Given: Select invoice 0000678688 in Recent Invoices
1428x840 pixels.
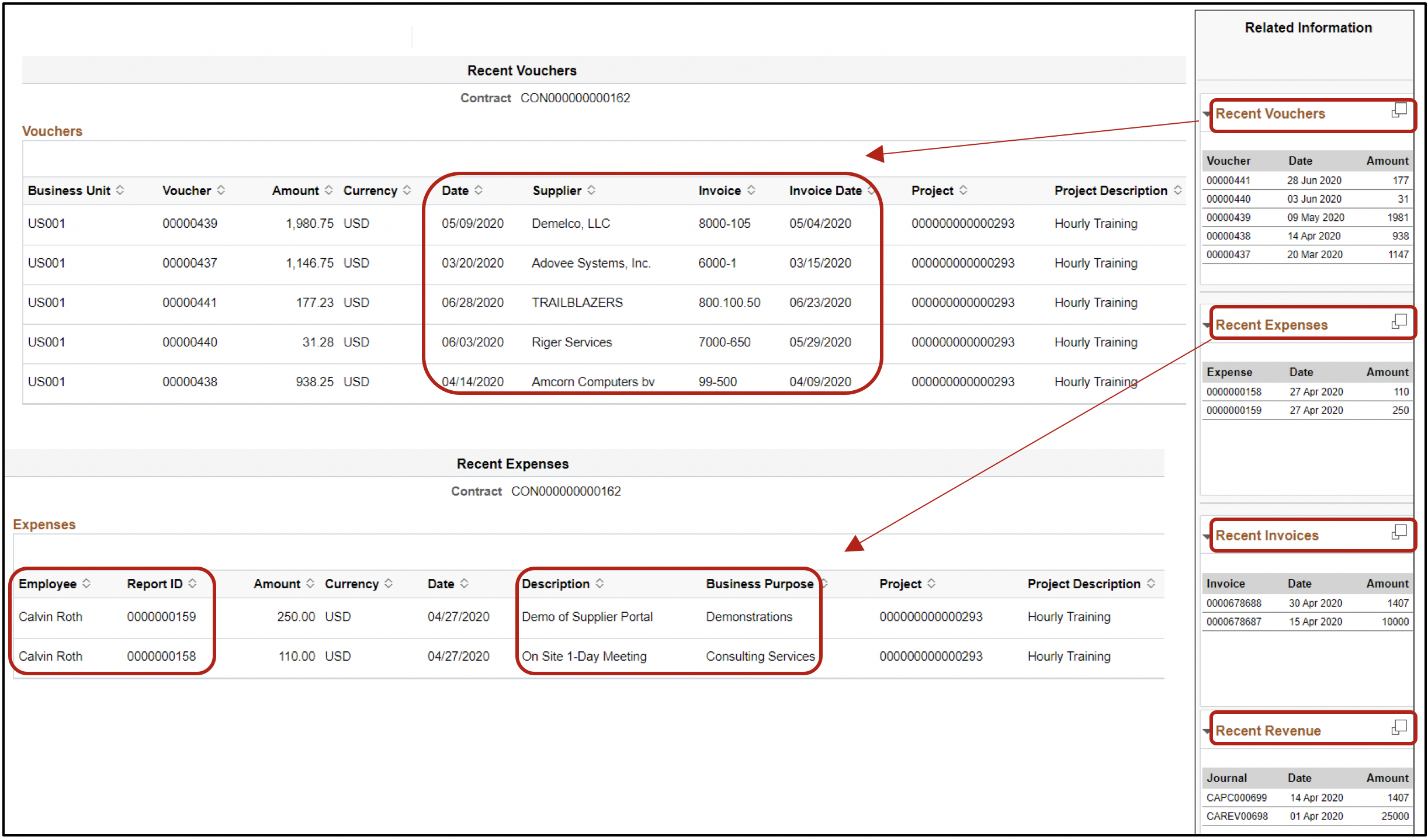Looking at the screenshot, I should (1234, 603).
